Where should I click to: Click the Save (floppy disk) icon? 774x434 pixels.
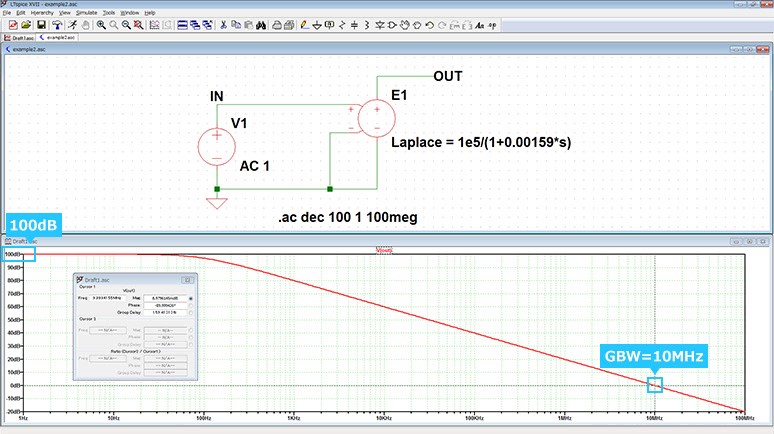[41, 24]
